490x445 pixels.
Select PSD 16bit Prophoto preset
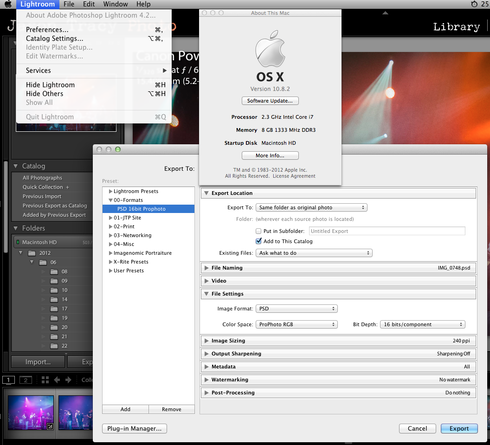click(148, 209)
